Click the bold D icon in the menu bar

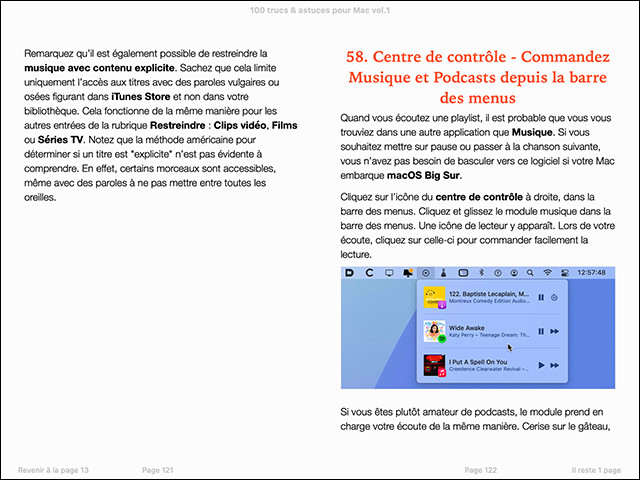click(348, 272)
